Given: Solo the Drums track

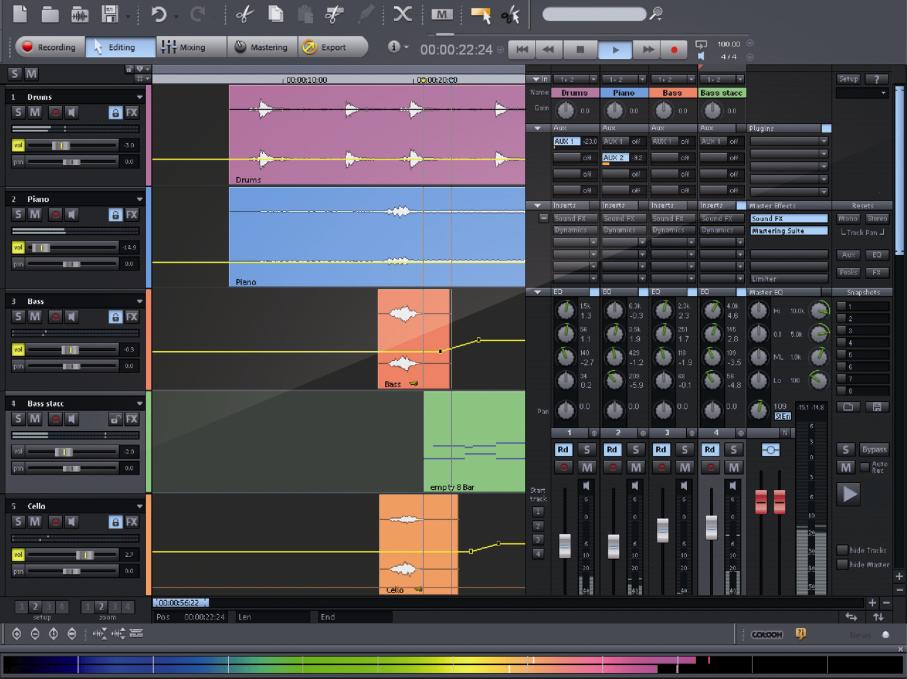Looking at the screenshot, I should (x=16, y=112).
